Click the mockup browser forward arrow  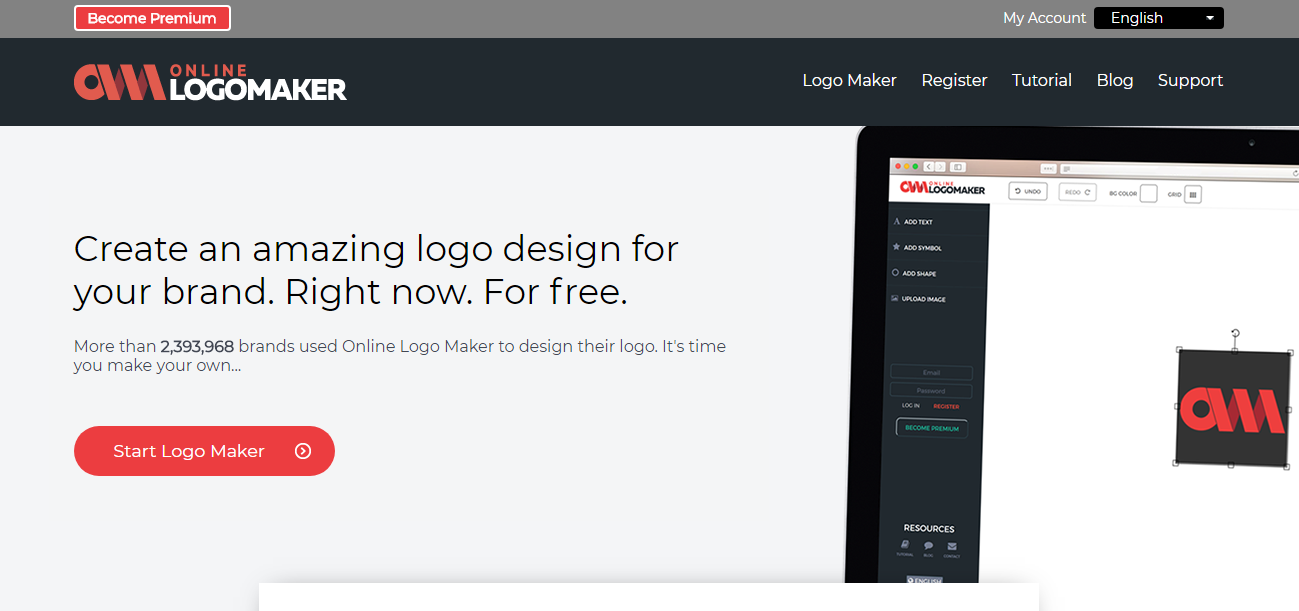pyautogui.click(x=940, y=166)
